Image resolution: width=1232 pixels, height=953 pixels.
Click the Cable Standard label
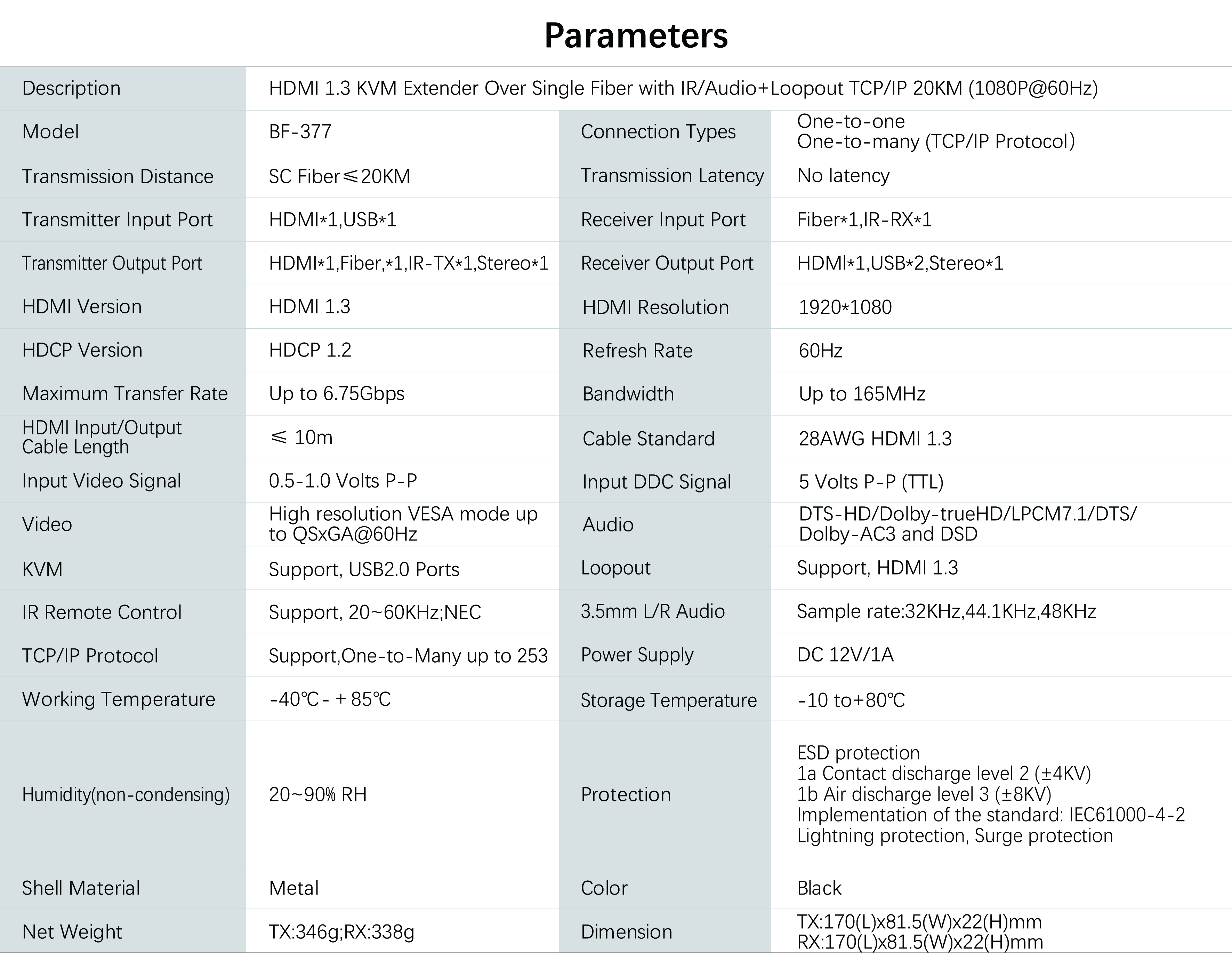(649, 438)
